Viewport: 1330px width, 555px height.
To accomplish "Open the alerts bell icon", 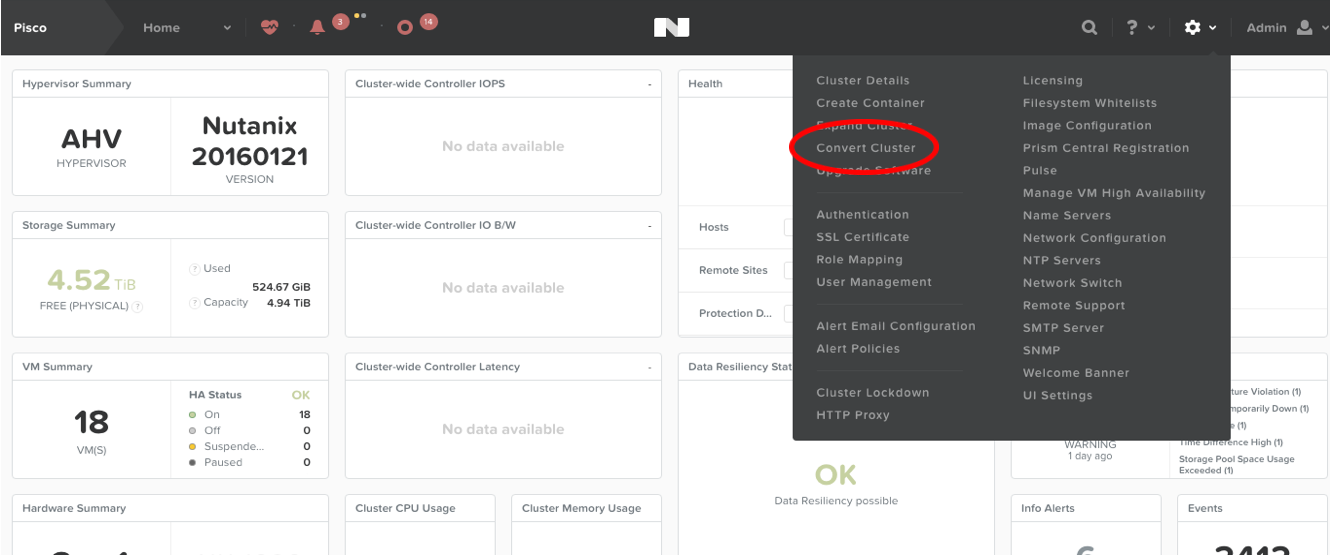I will click(x=318, y=28).
